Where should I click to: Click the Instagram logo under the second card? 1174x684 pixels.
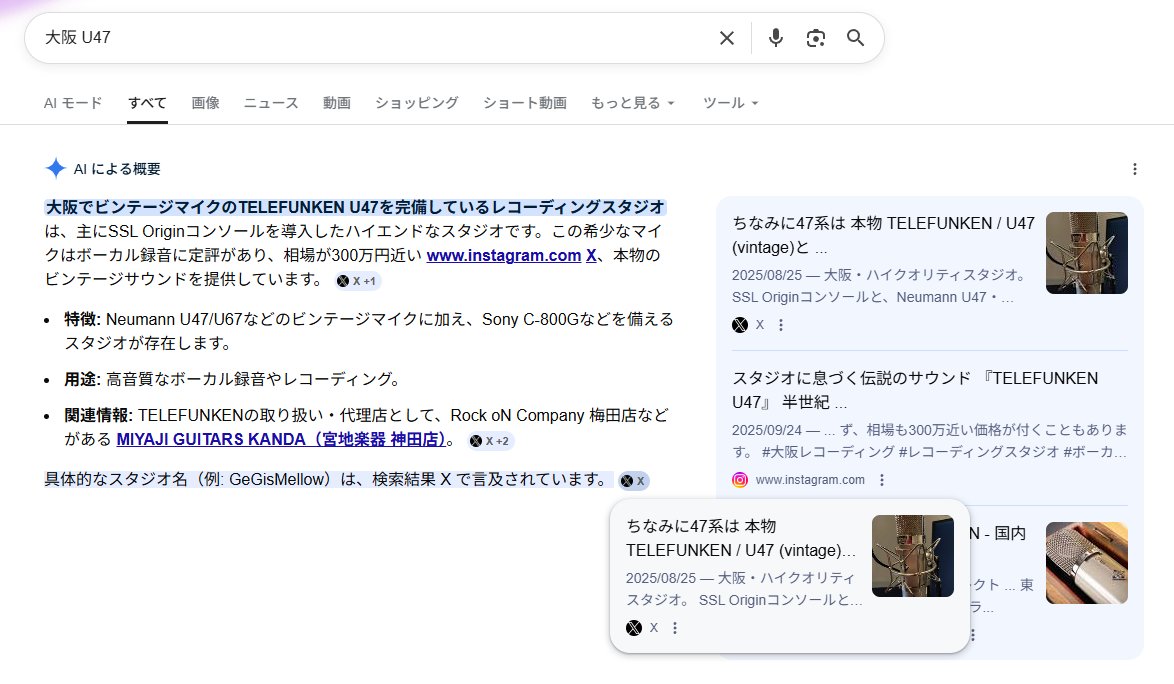[740, 480]
